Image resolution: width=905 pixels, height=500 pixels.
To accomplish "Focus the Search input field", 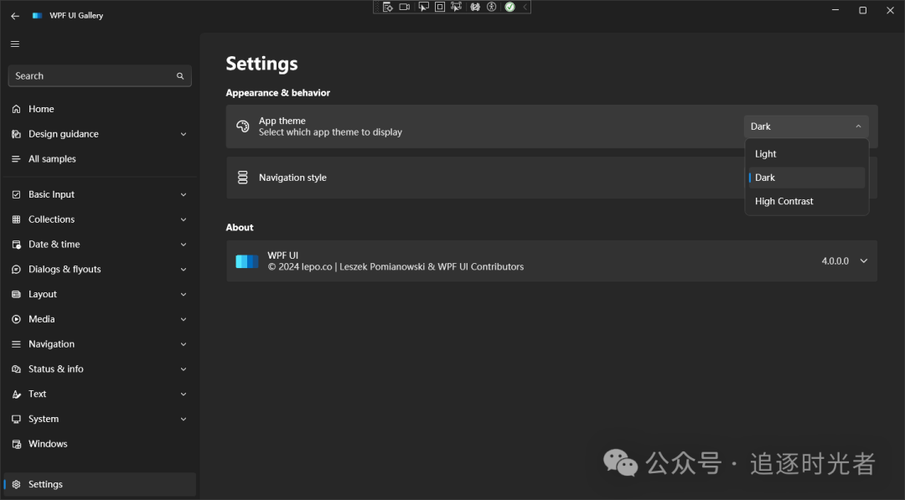I will tap(90, 76).
